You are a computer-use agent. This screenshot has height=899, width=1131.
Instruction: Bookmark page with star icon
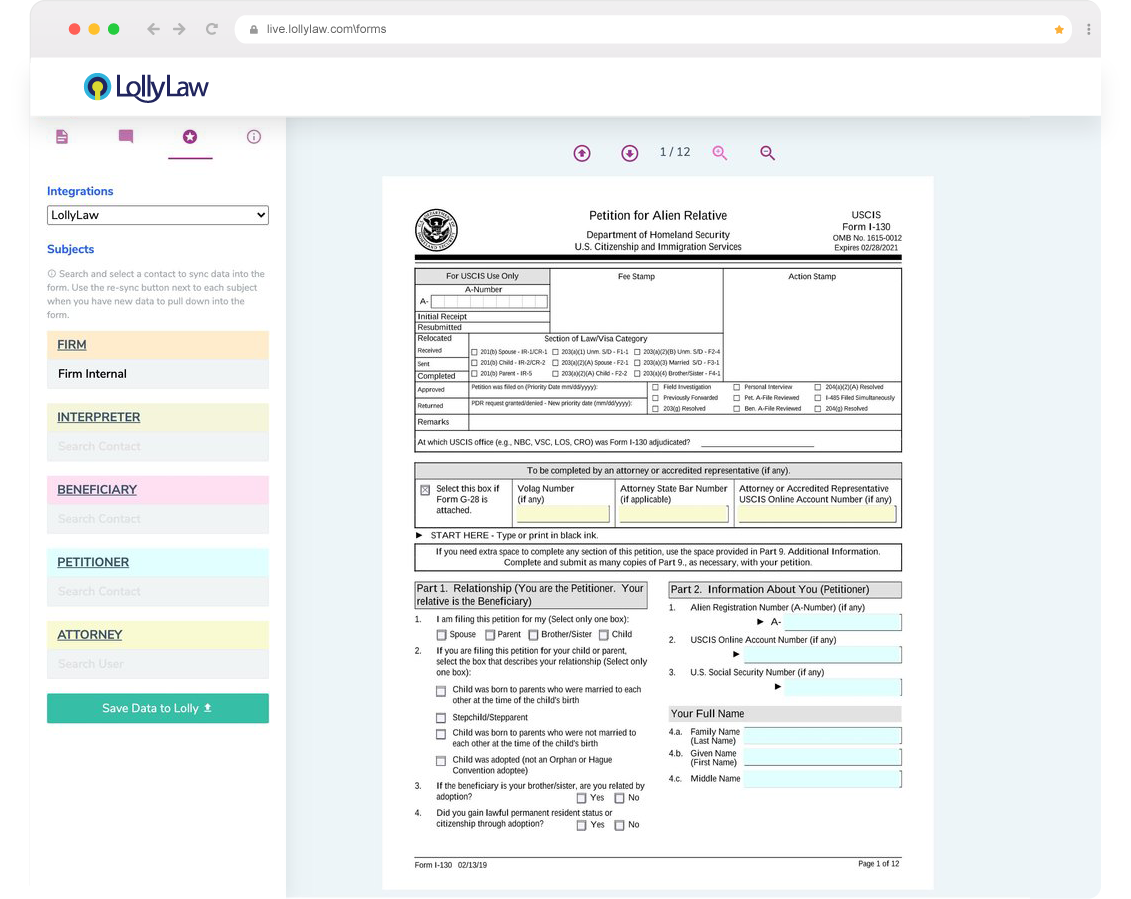(x=1059, y=30)
